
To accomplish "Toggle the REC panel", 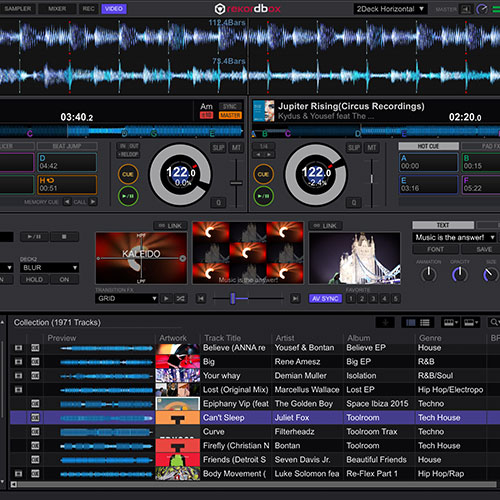I will tap(88, 9).
